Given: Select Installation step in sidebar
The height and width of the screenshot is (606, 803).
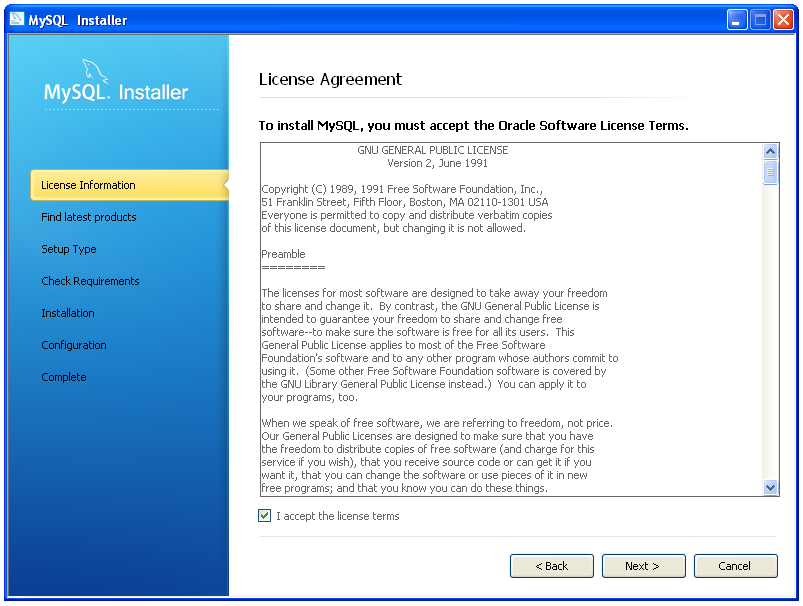Looking at the screenshot, I should coord(68,313).
